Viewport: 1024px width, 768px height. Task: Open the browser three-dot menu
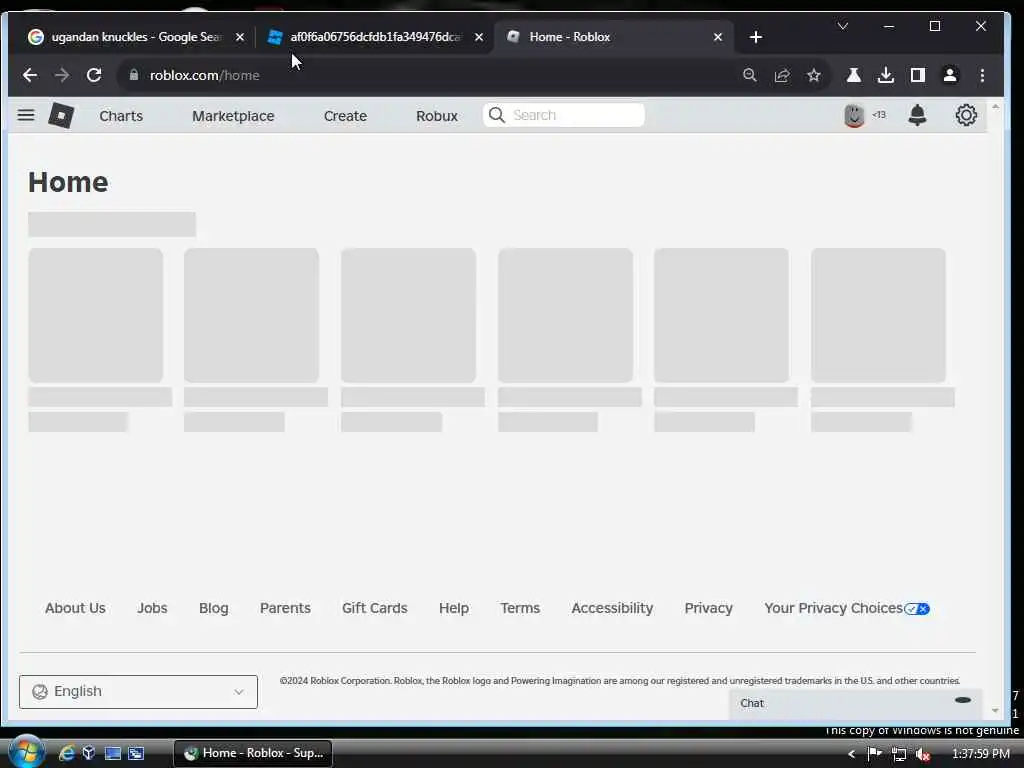coord(982,75)
